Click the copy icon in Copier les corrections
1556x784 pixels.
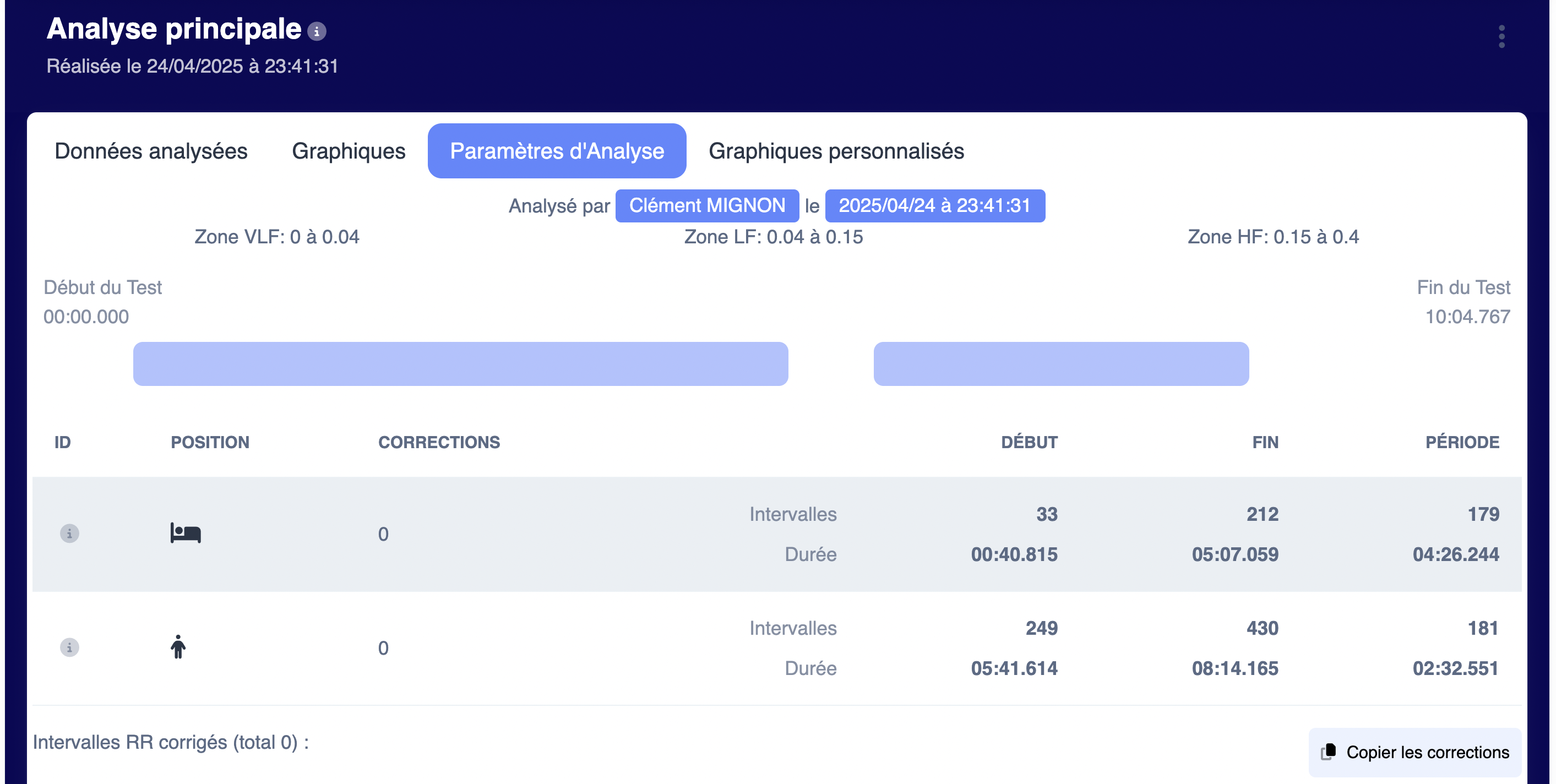point(1328,752)
